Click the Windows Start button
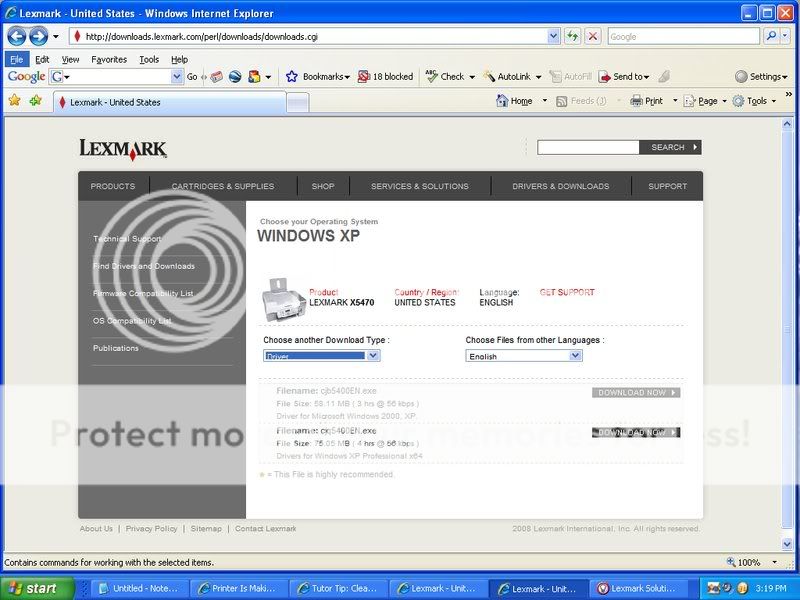800x600 pixels. (x=36, y=588)
